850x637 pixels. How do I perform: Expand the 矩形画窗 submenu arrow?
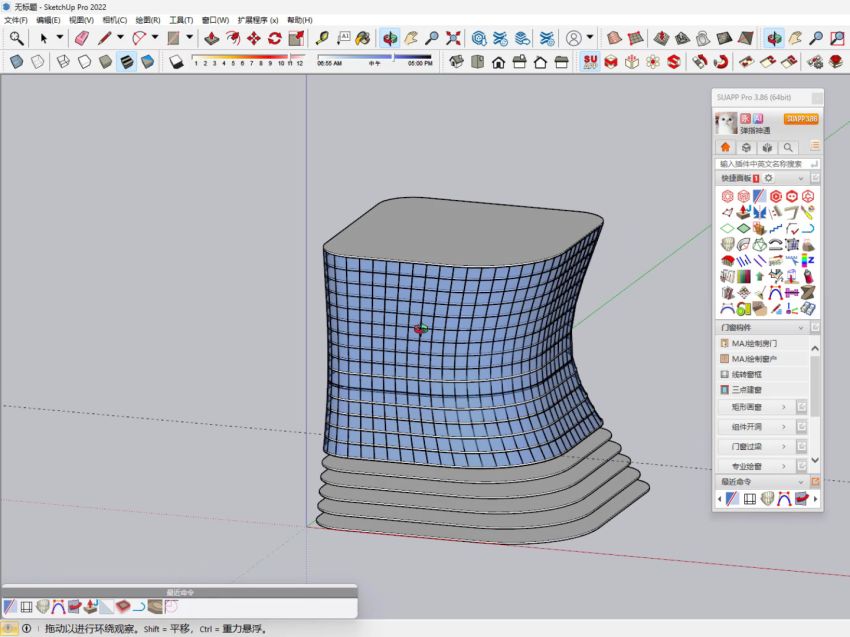(x=784, y=407)
